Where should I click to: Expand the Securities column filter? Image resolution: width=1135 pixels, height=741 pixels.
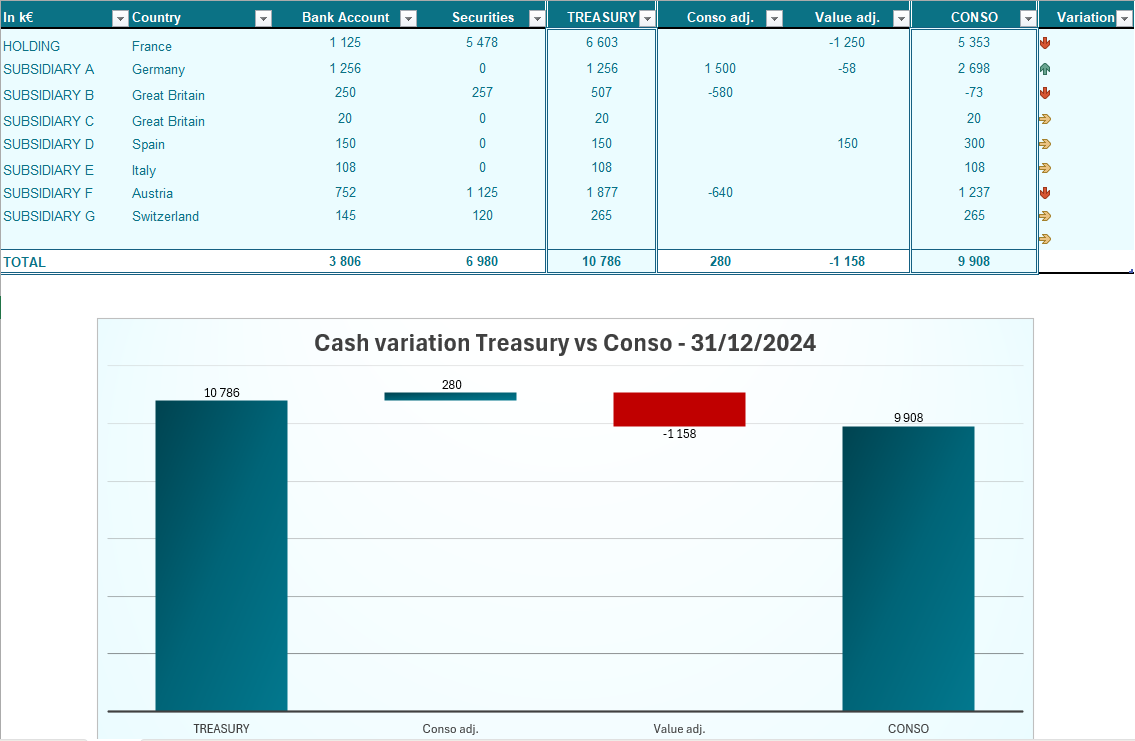point(536,18)
